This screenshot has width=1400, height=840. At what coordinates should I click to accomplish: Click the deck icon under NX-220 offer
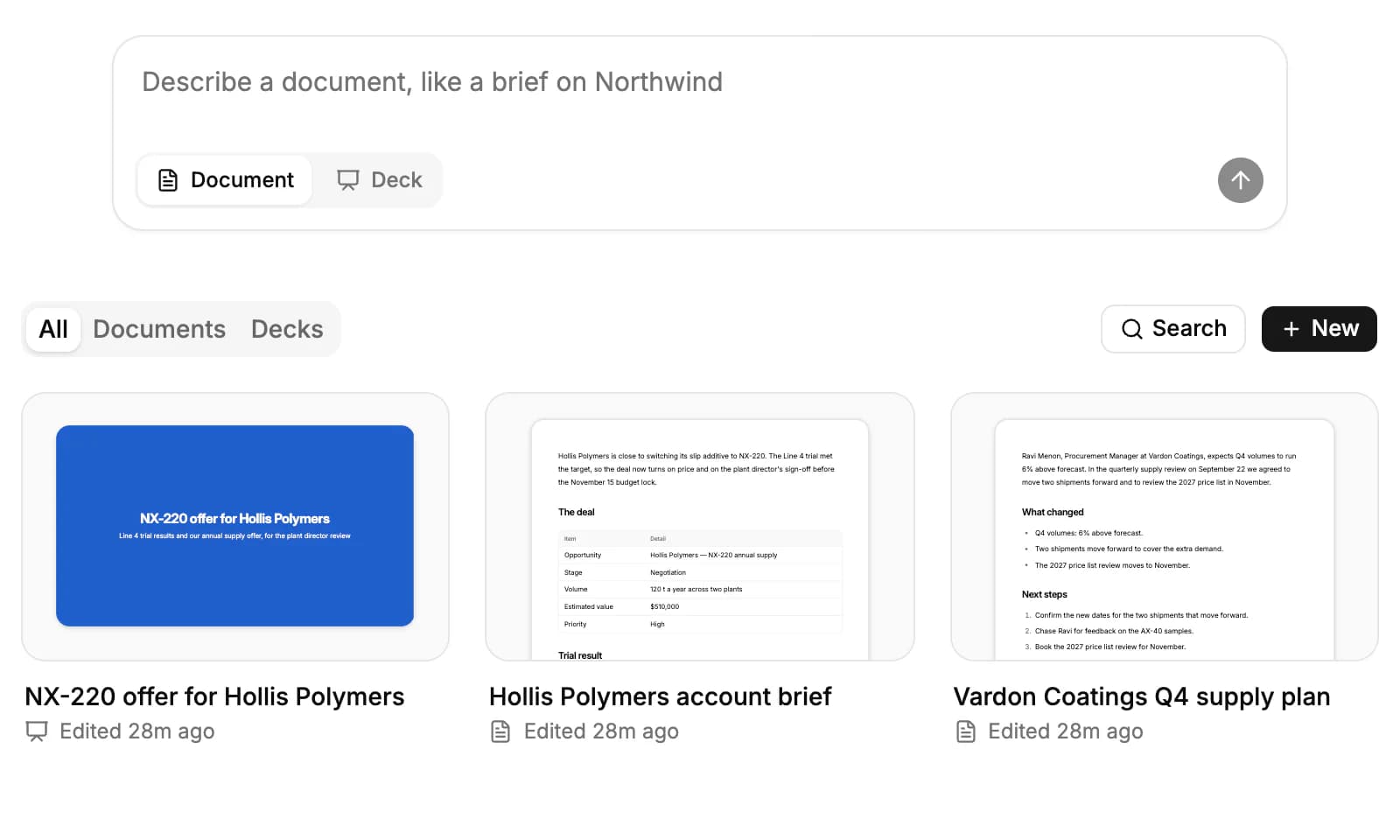click(x=37, y=731)
